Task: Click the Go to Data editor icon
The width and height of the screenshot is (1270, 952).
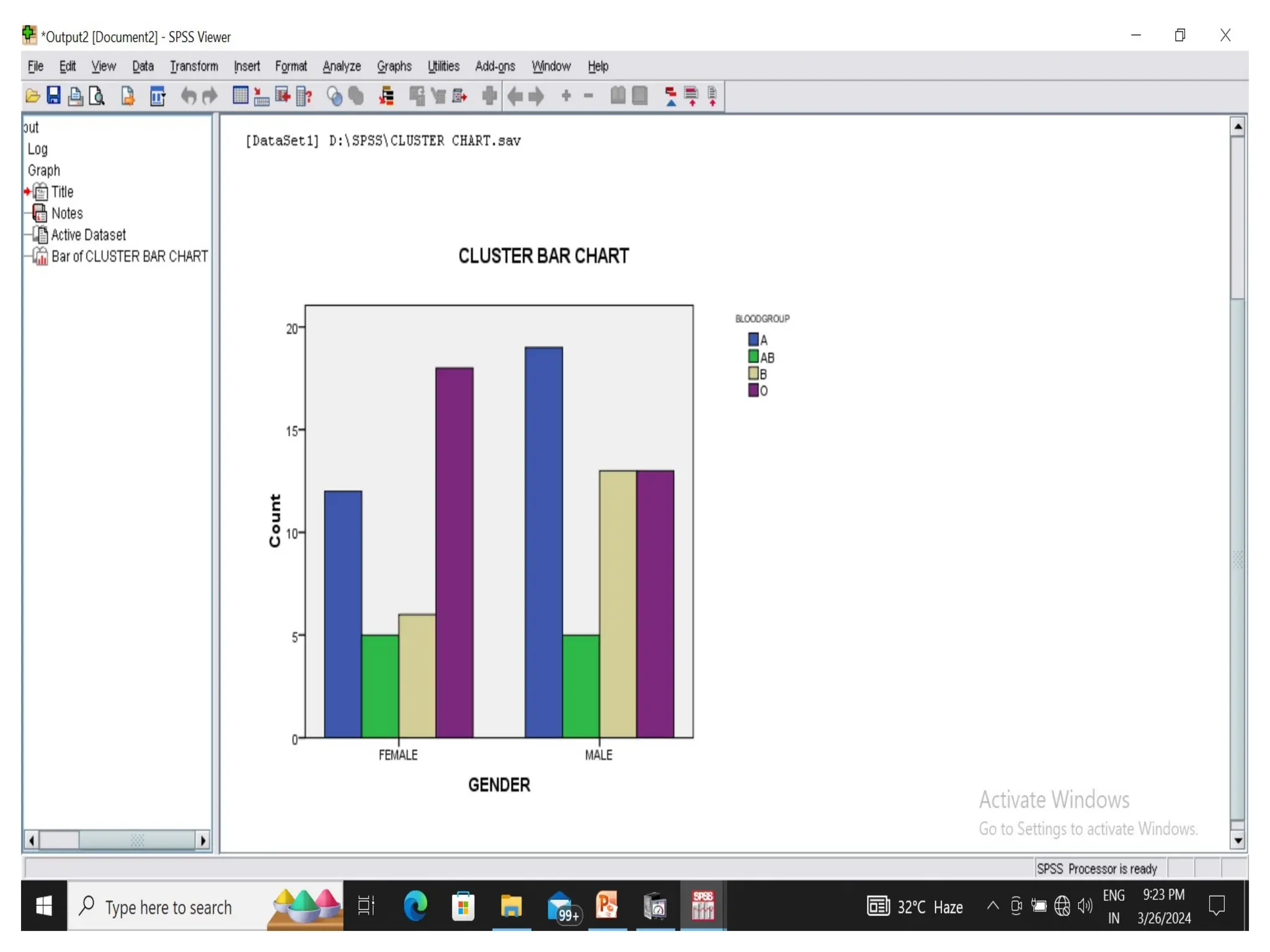Action: pos(240,96)
